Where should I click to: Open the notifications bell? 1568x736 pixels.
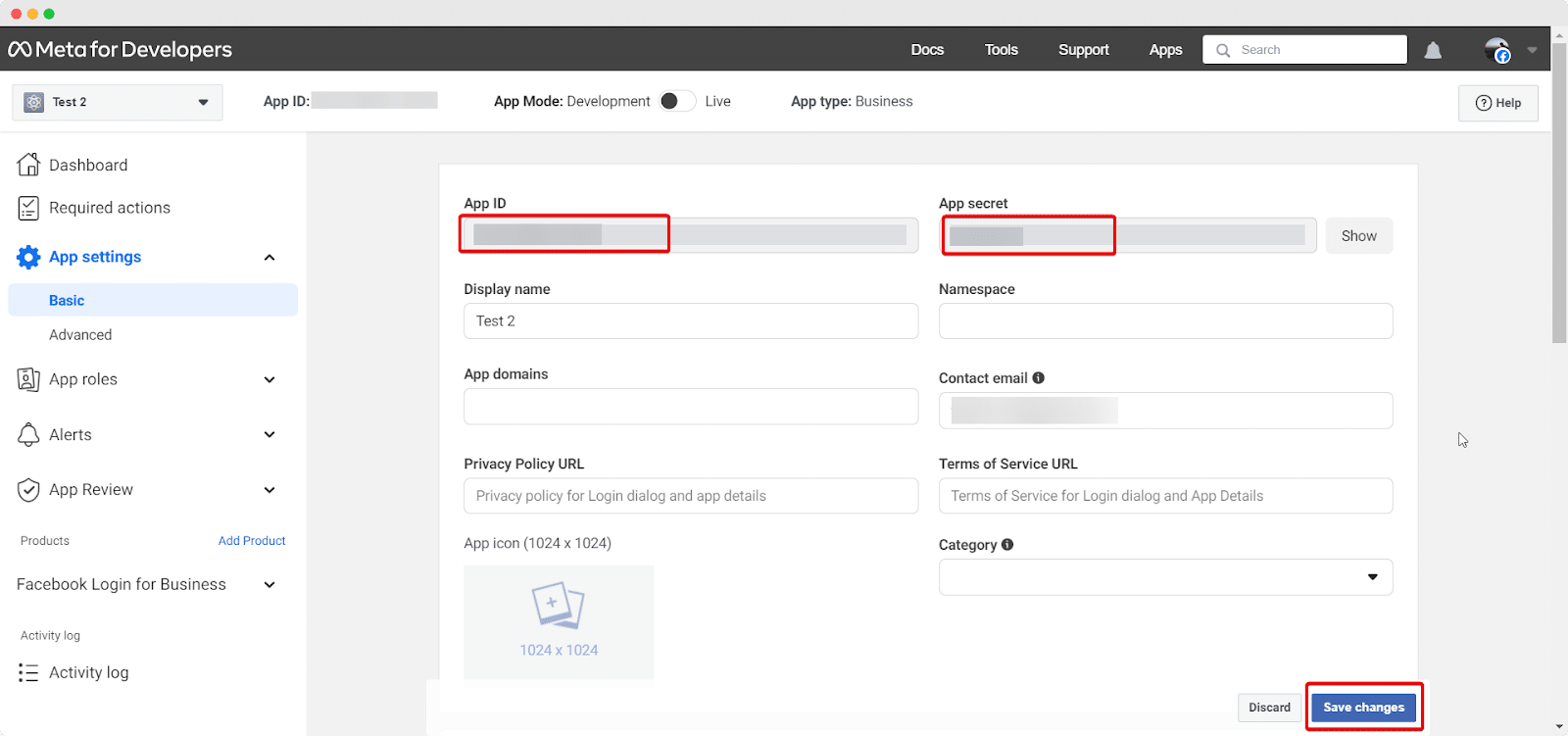[x=1433, y=50]
